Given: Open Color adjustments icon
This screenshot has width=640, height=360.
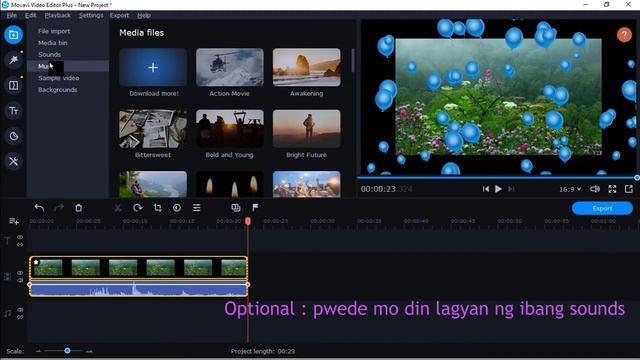Looking at the screenshot, I should (177, 208).
